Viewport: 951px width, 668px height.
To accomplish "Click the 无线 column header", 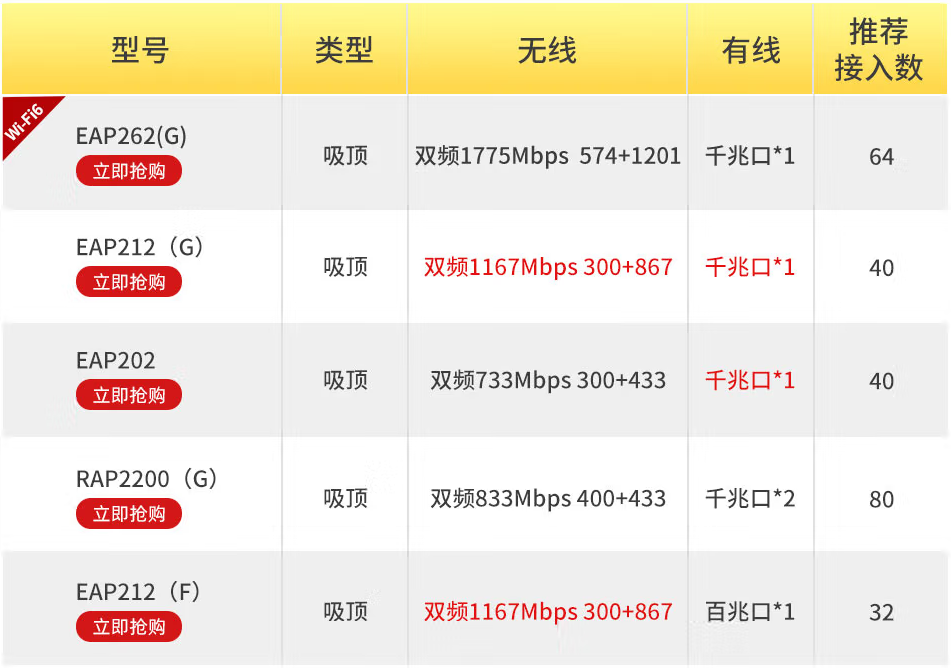I will click(547, 50).
